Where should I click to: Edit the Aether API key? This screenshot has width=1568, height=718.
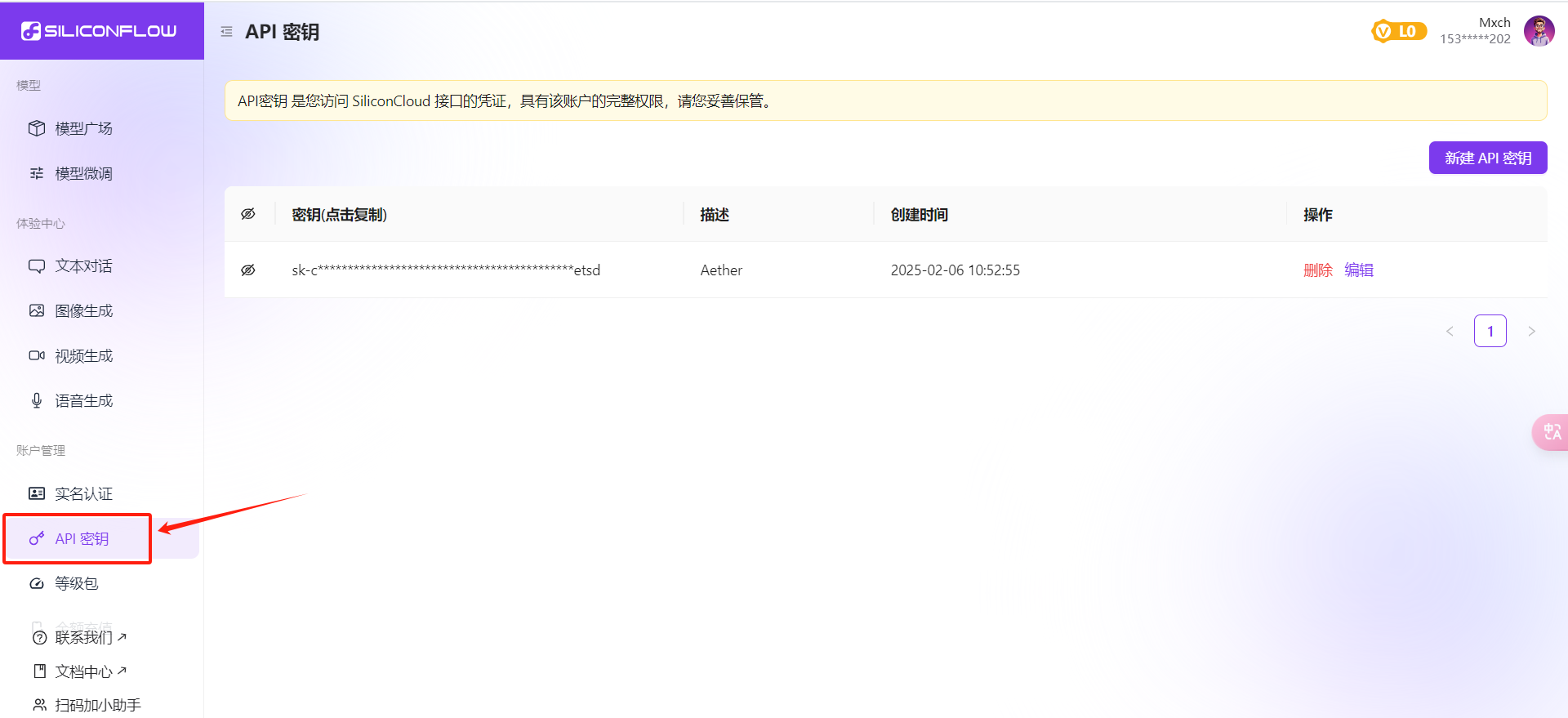pyautogui.click(x=1359, y=270)
